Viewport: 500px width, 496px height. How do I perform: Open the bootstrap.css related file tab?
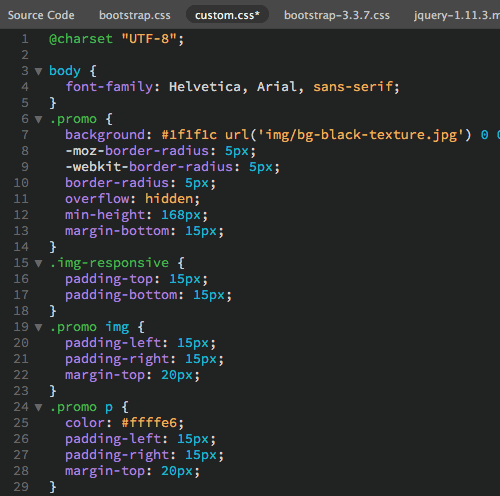pyautogui.click(x=135, y=15)
